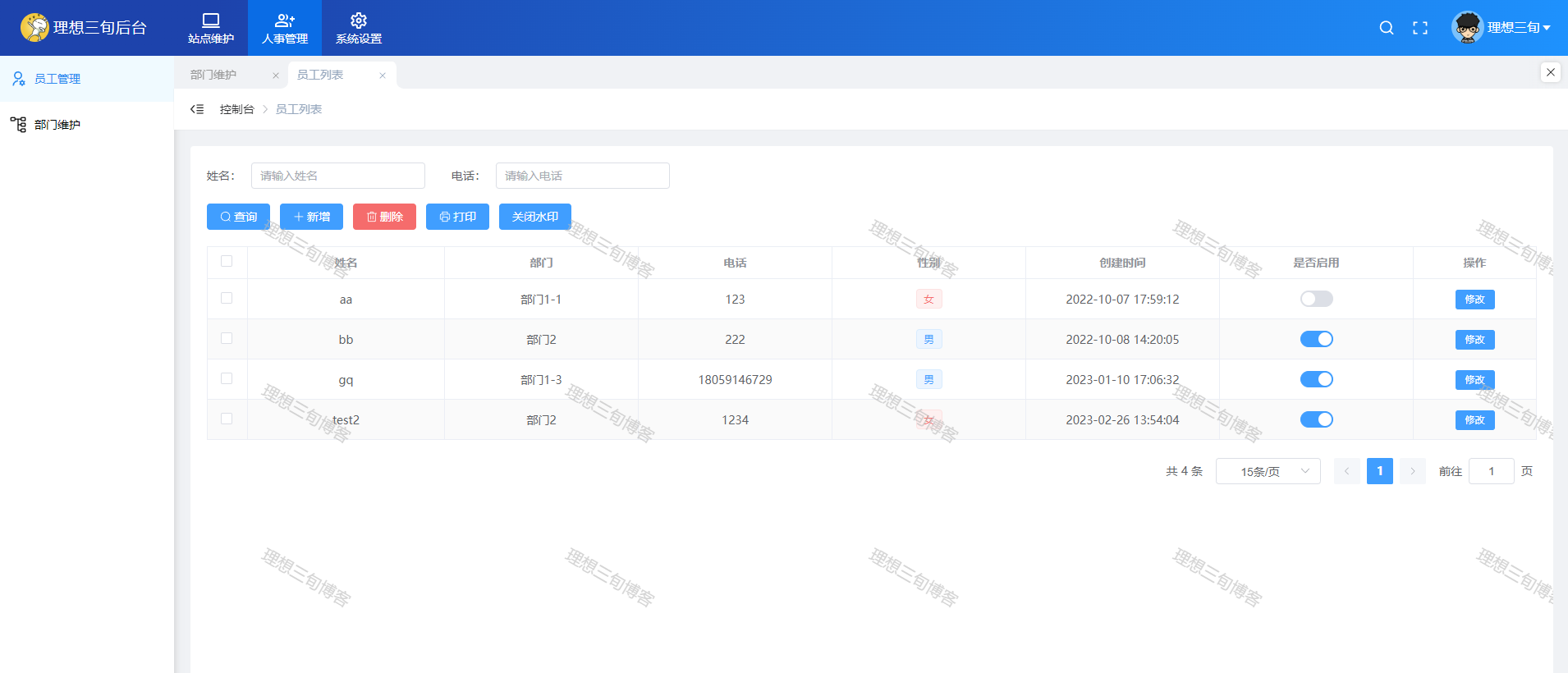Screen dimensions: 1568x673
Task: Click the 姓名 search input field
Action: pos(337,176)
